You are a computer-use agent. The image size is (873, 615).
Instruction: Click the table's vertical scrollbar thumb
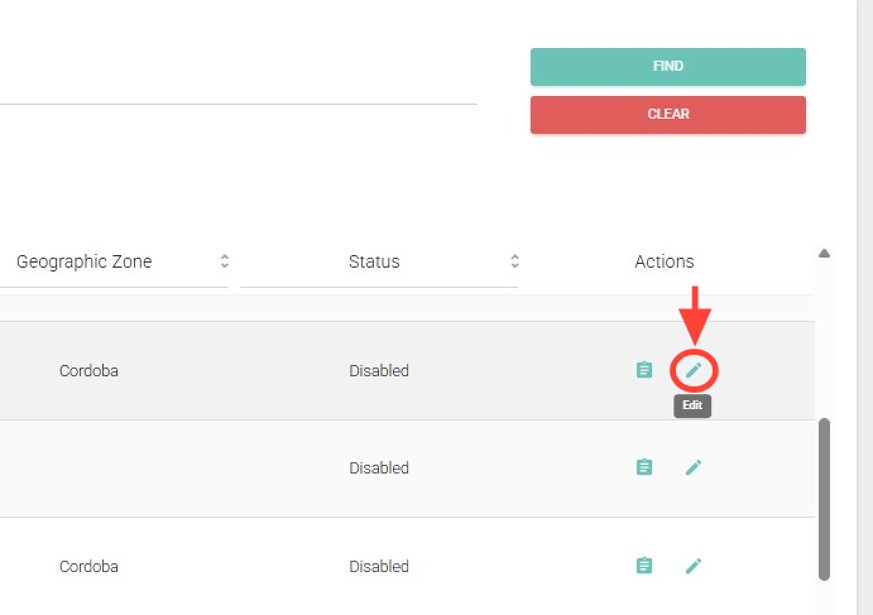pos(824,498)
